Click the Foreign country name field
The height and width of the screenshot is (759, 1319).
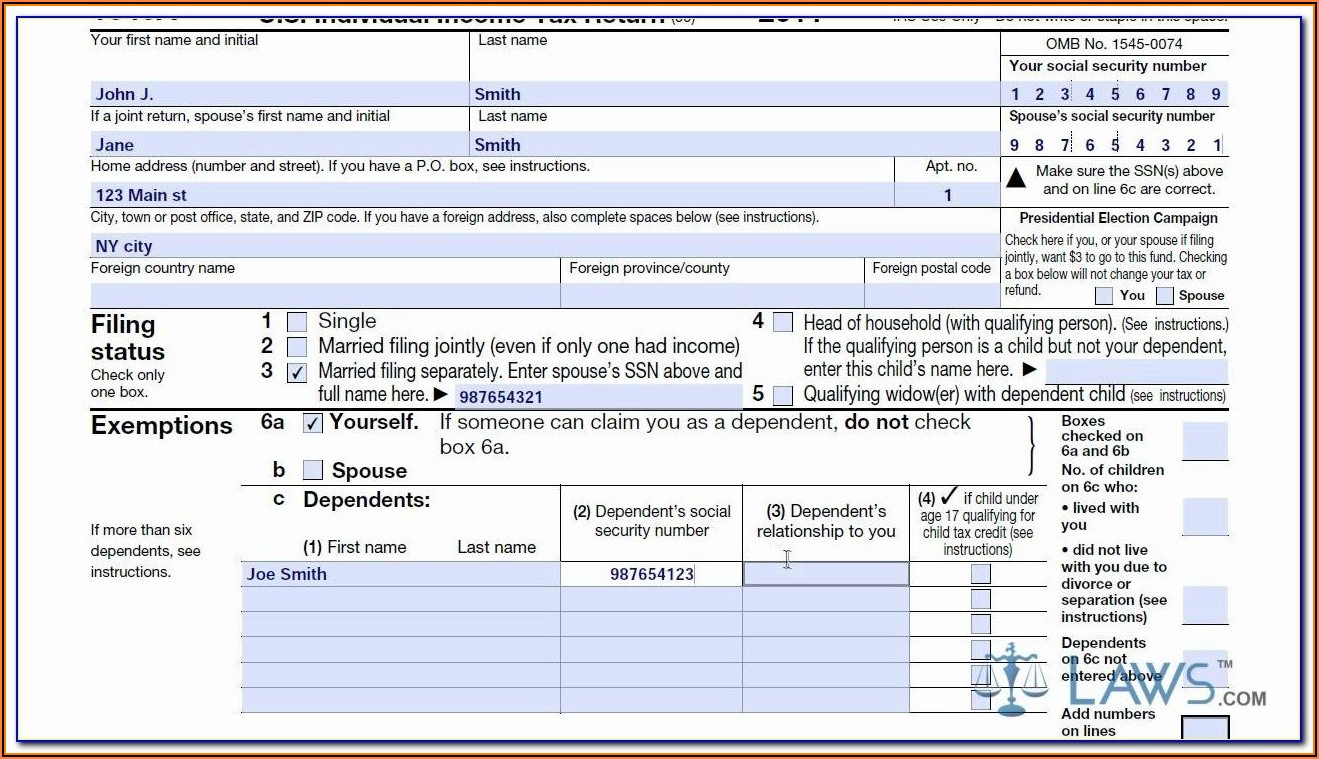click(x=325, y=295)
